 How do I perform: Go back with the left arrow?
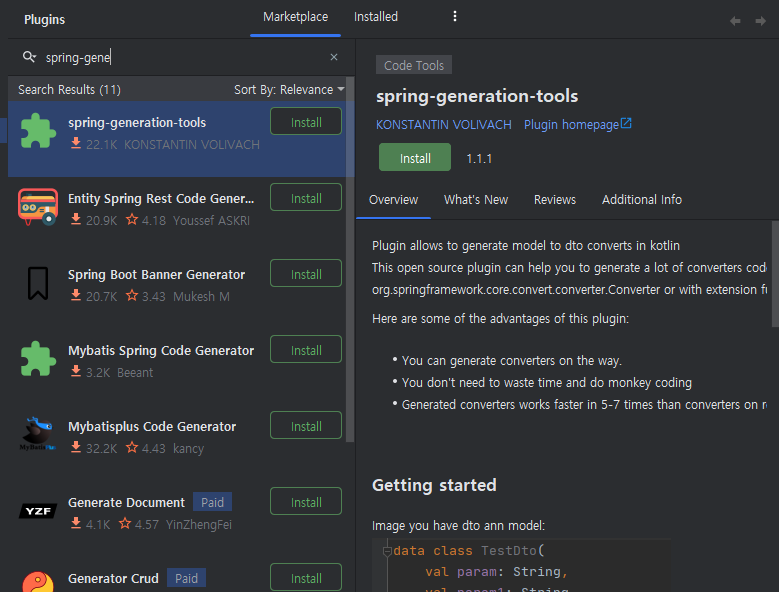pyautogui.click(x=735, y=21)
